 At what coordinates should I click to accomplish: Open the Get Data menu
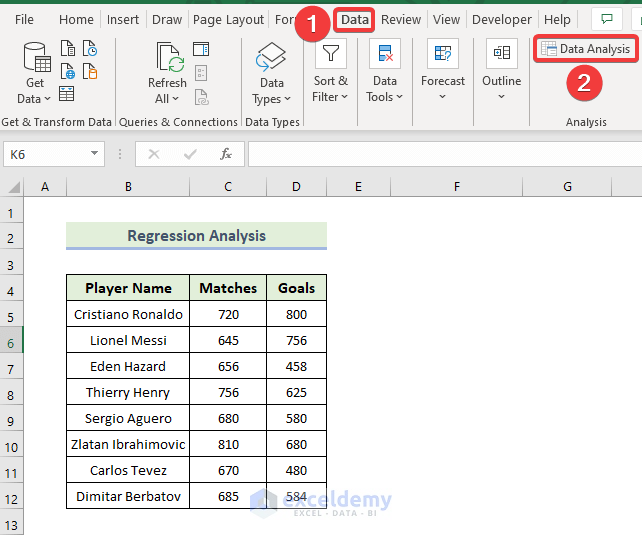pos(35,73)
